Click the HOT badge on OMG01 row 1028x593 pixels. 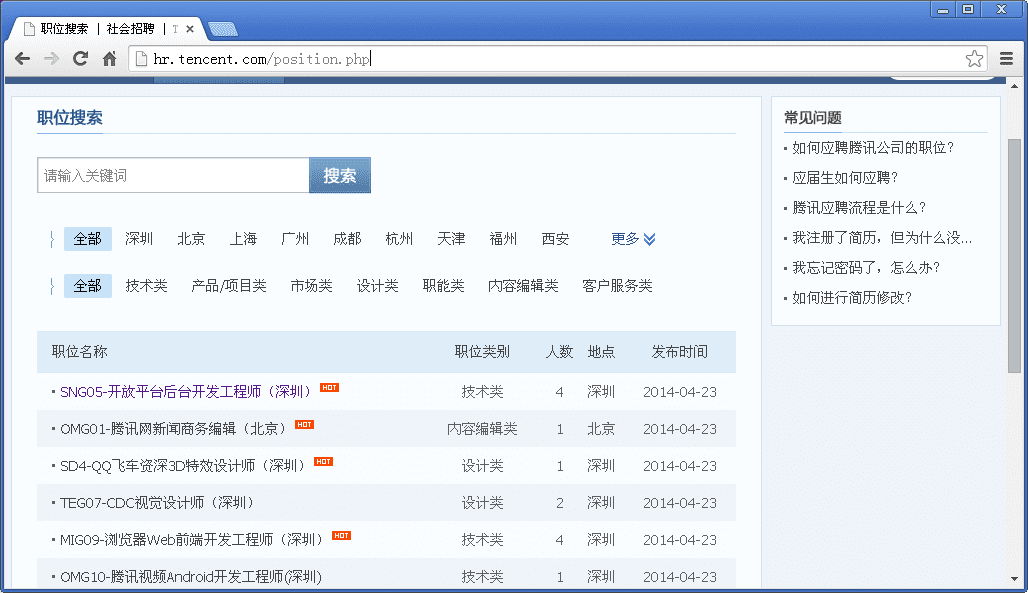click(304, 424)
